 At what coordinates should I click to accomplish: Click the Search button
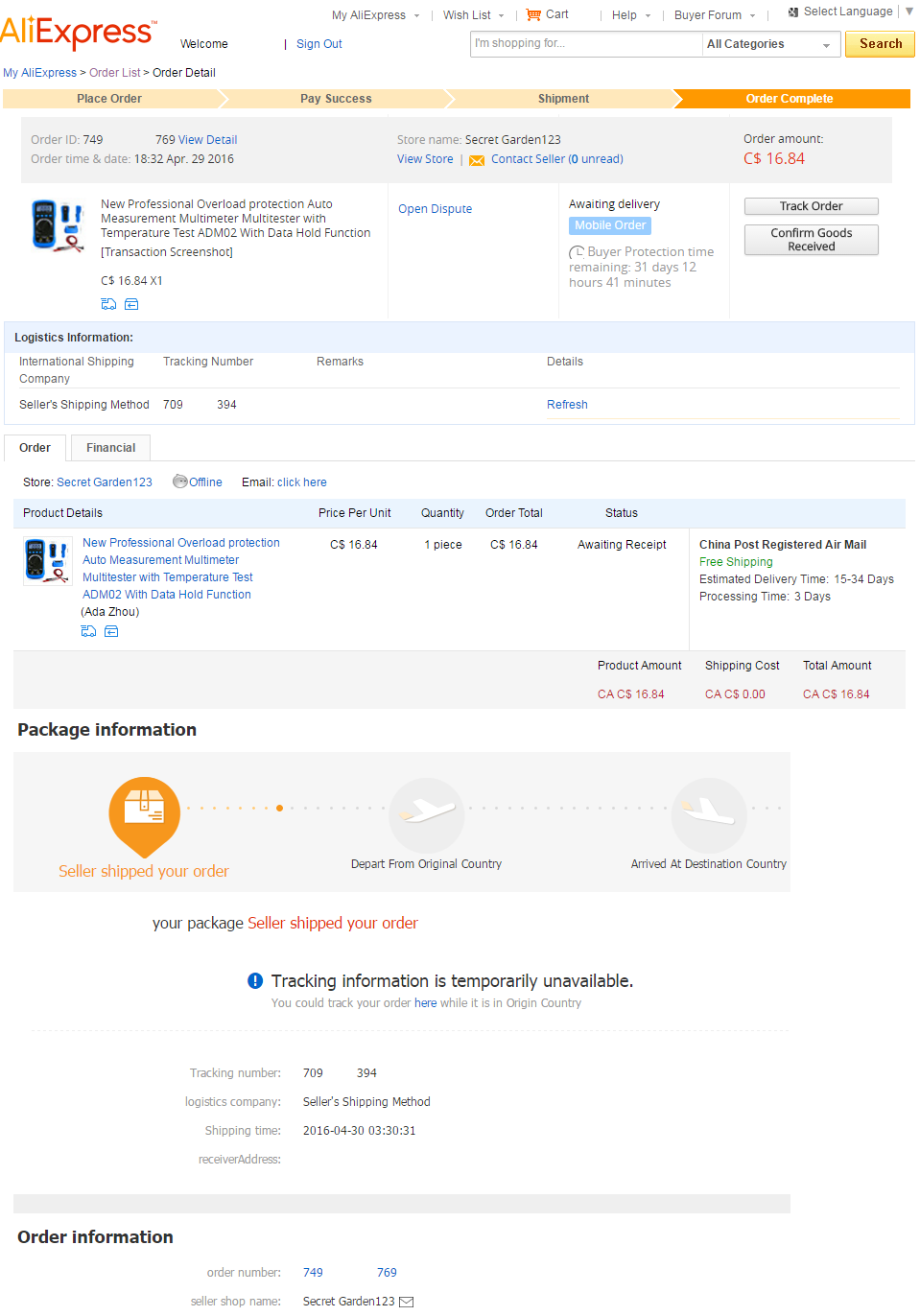pos(881,44)
